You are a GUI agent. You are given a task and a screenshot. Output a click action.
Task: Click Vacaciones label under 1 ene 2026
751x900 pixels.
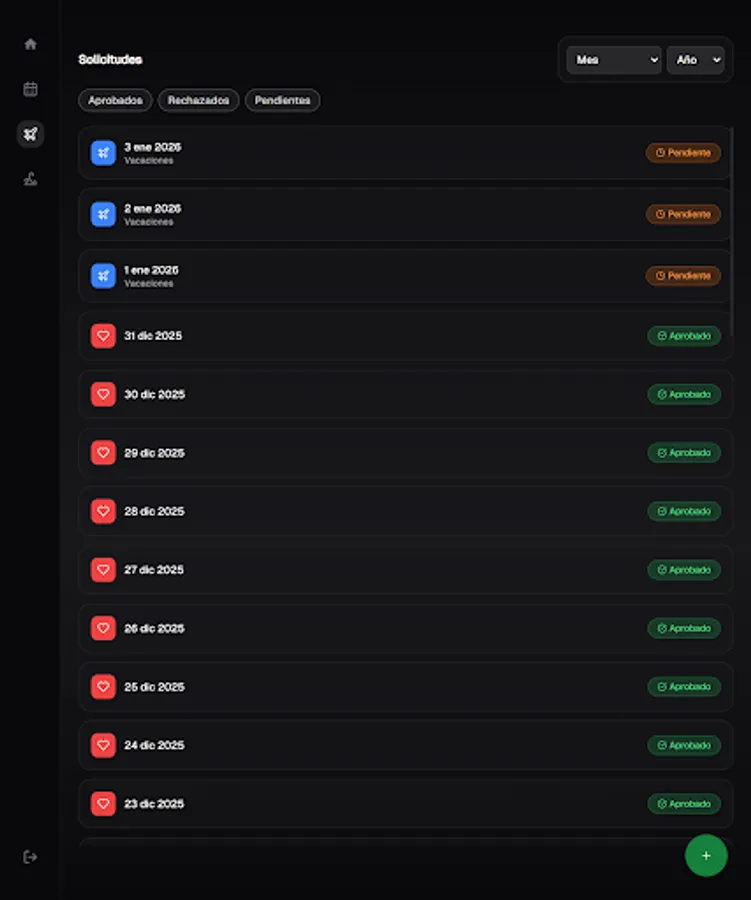tap(149, 284)
